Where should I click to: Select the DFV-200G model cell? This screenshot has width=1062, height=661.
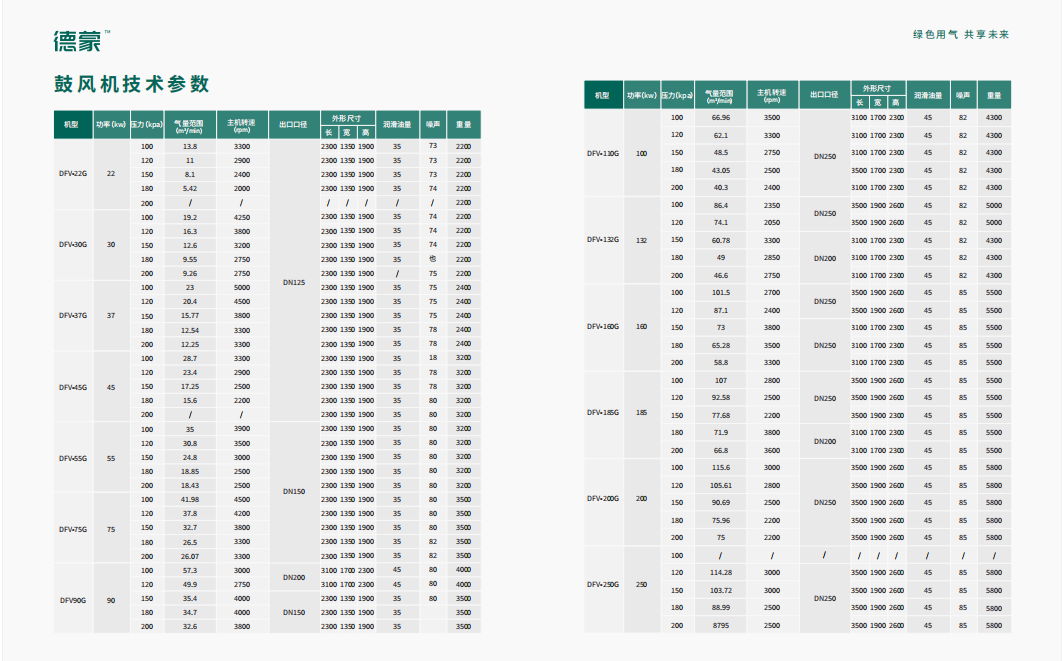coord(603,498)
